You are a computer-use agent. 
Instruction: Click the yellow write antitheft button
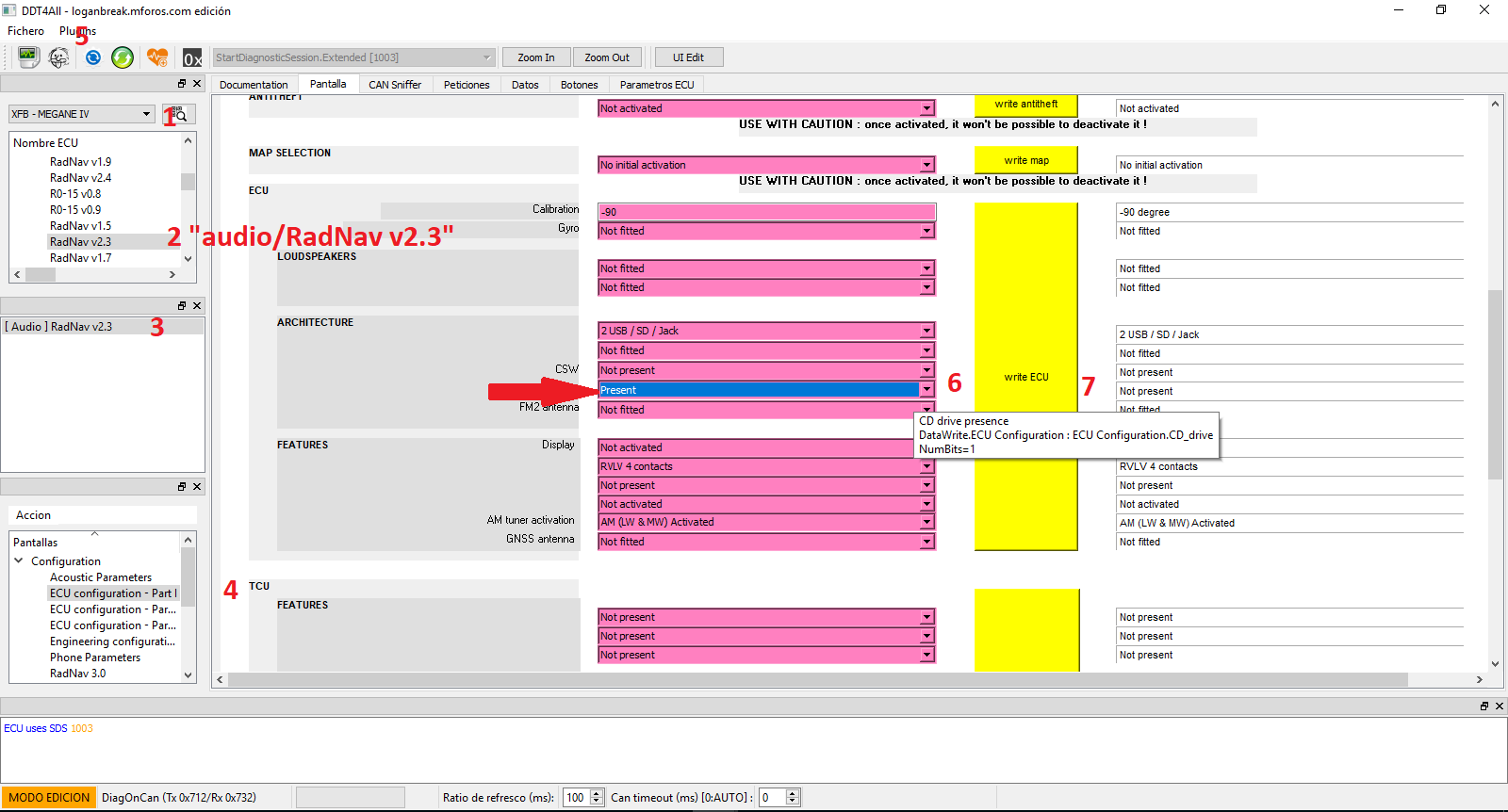[1025, 105]
